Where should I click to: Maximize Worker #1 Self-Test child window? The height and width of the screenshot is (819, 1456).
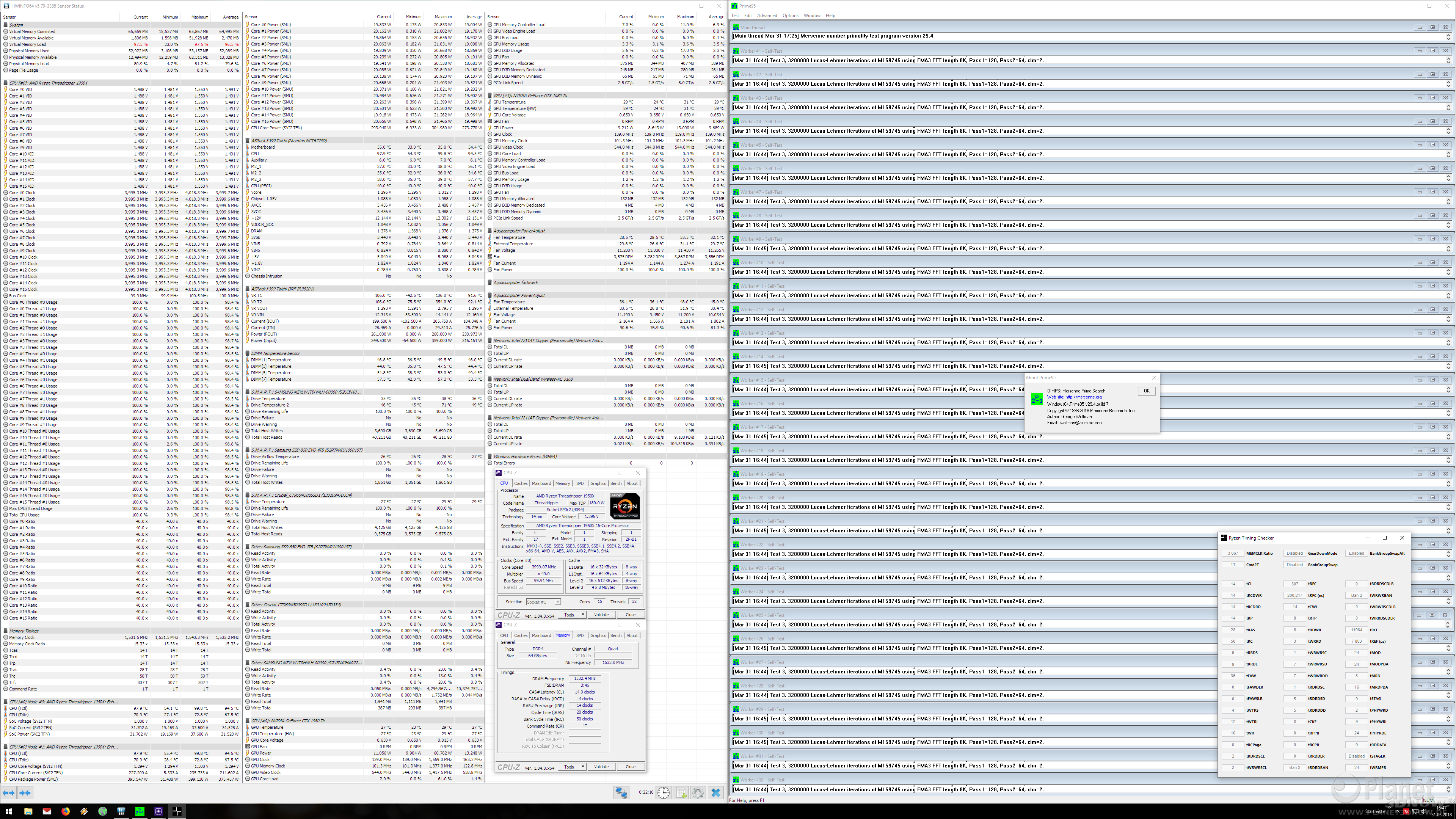pos(1432,51)
